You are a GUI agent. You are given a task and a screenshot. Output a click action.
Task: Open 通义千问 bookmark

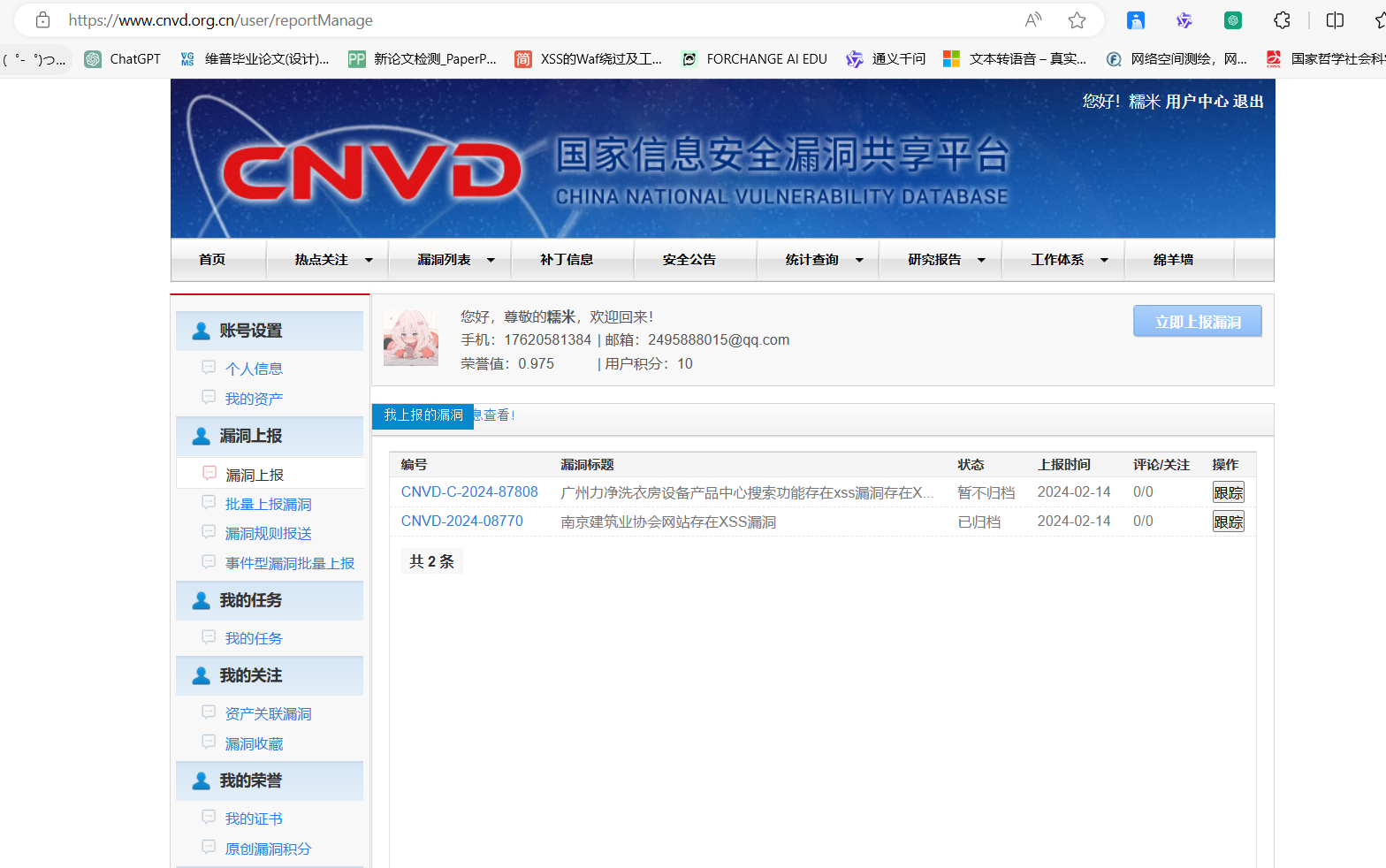click(x=886, y=58)
